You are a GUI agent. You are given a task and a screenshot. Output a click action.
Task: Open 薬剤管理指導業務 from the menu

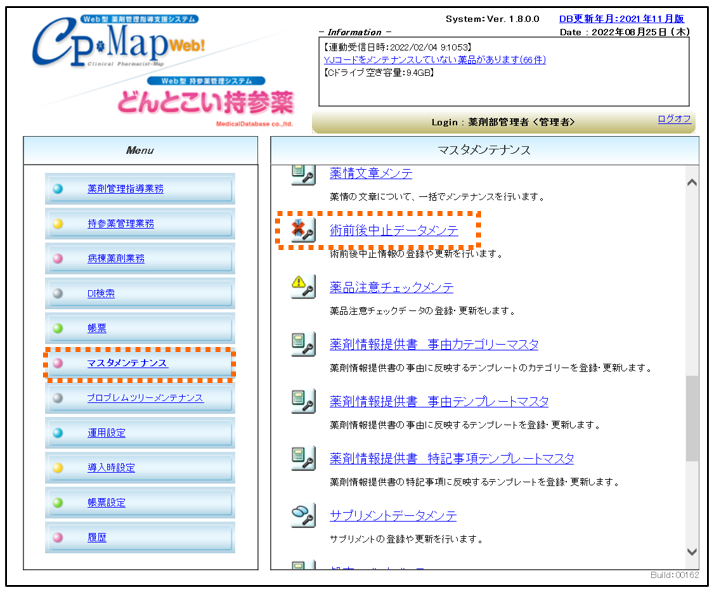[x=125, y=188]
